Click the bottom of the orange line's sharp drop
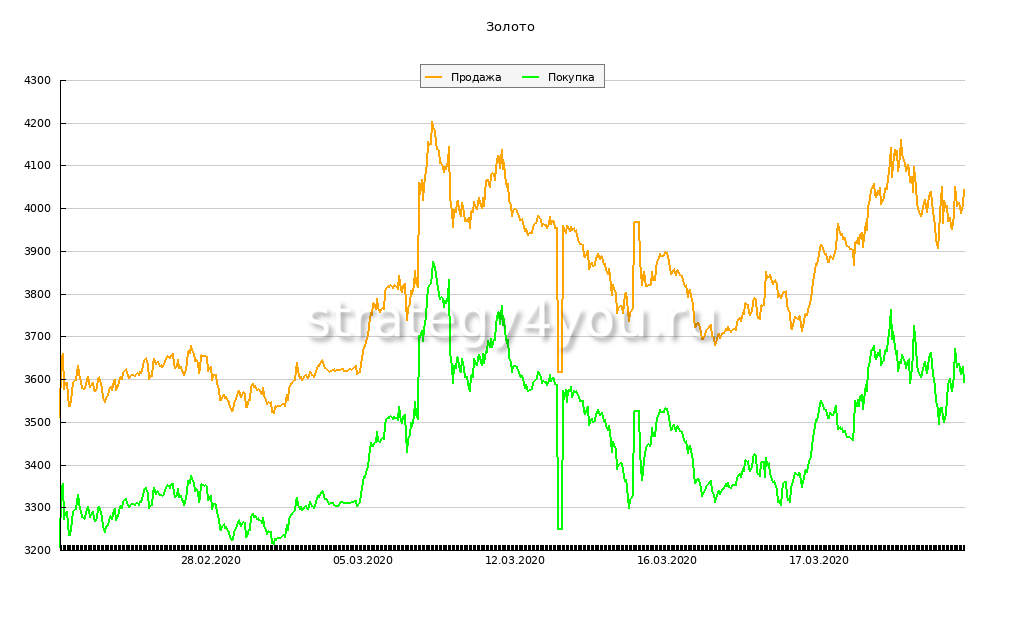The height and width of the screenshot is (640, 1024). coord(560,371)
